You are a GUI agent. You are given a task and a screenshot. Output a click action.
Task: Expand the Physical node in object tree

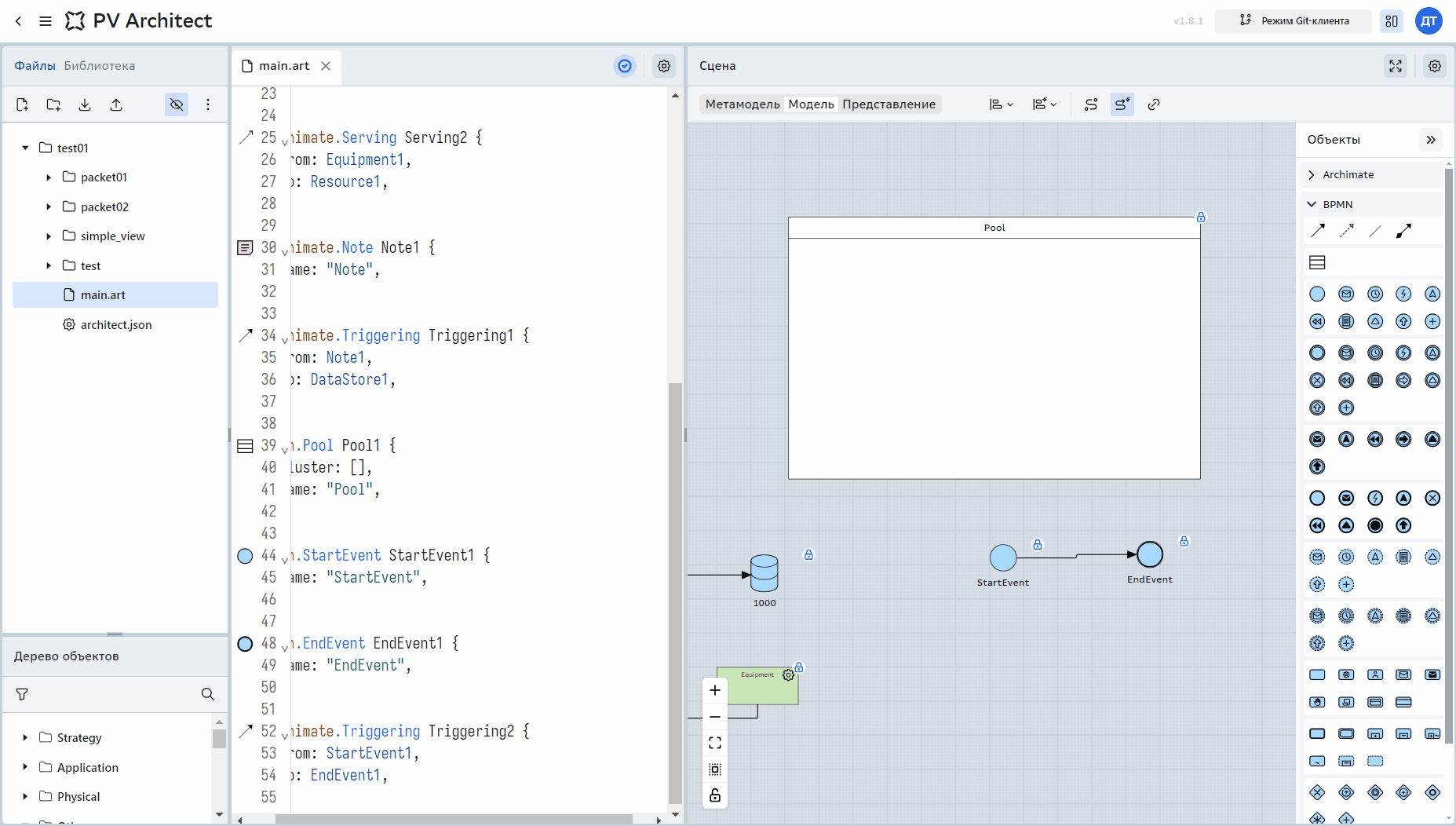(x=25, y=797)
